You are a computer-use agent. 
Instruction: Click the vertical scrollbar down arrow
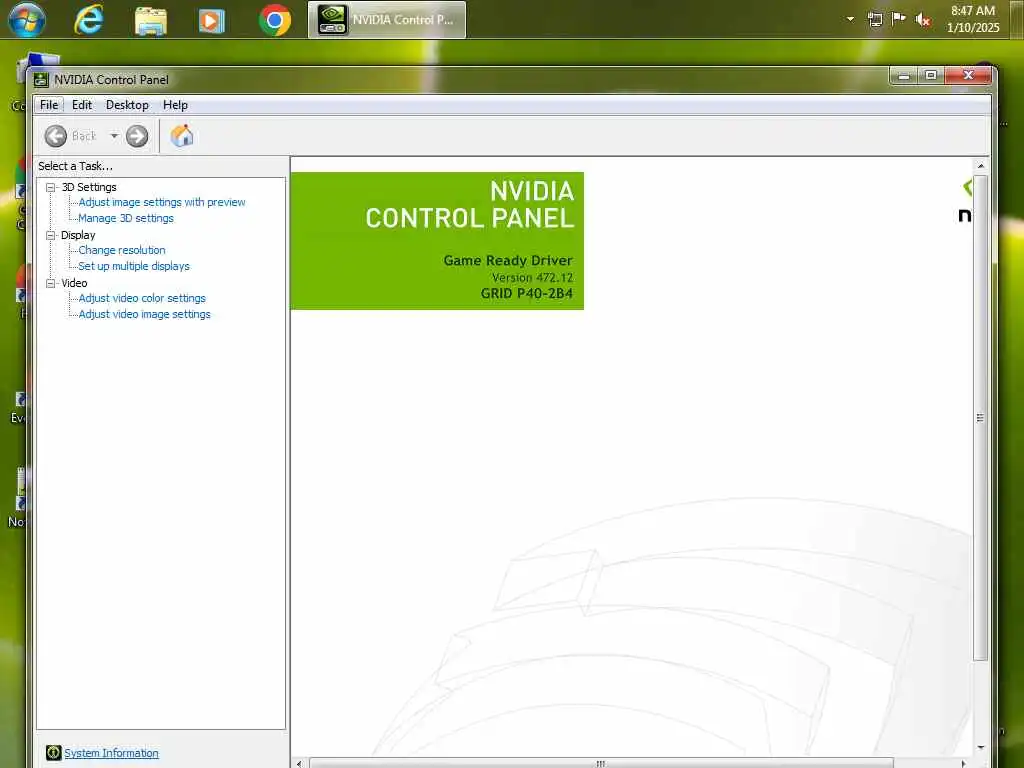980,747
